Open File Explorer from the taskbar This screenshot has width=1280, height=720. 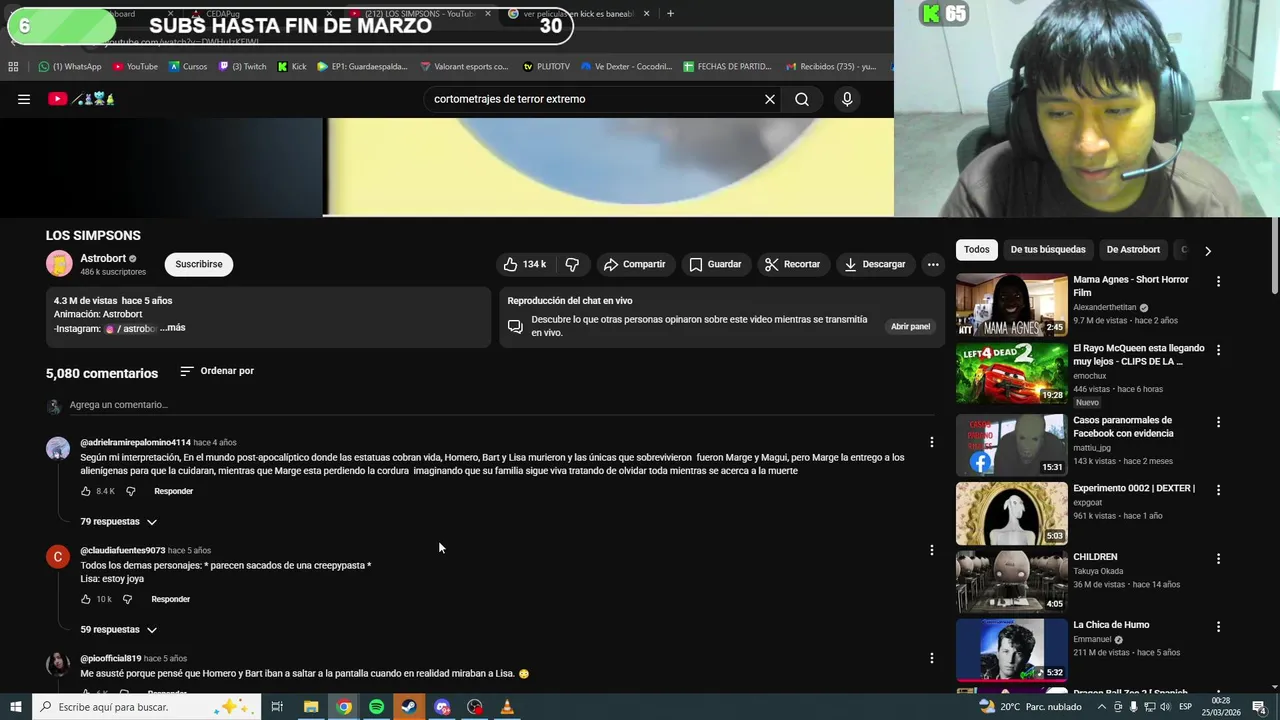pyautogui.click(x=311, y=707)
